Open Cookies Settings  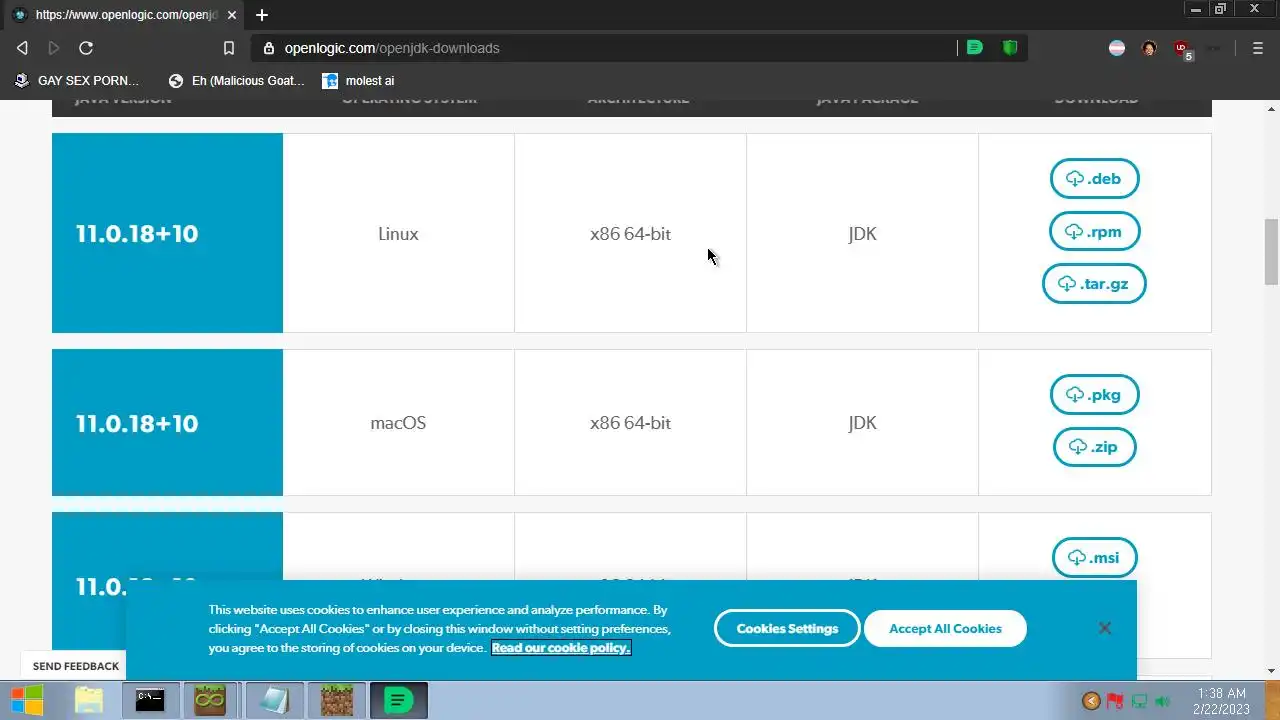click(787, 628)
